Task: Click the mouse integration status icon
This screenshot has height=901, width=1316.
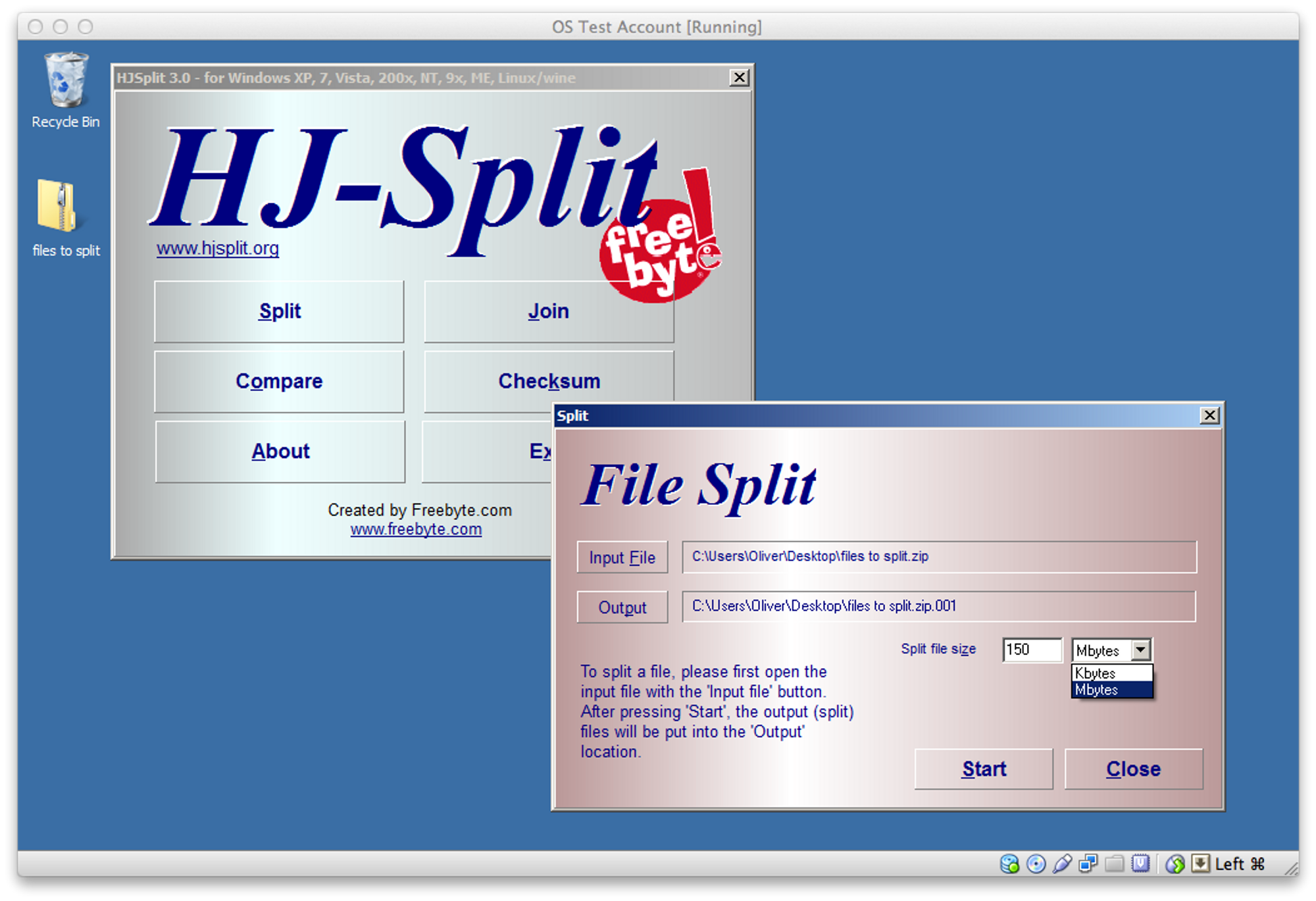Action: (x=1175, y=863)
